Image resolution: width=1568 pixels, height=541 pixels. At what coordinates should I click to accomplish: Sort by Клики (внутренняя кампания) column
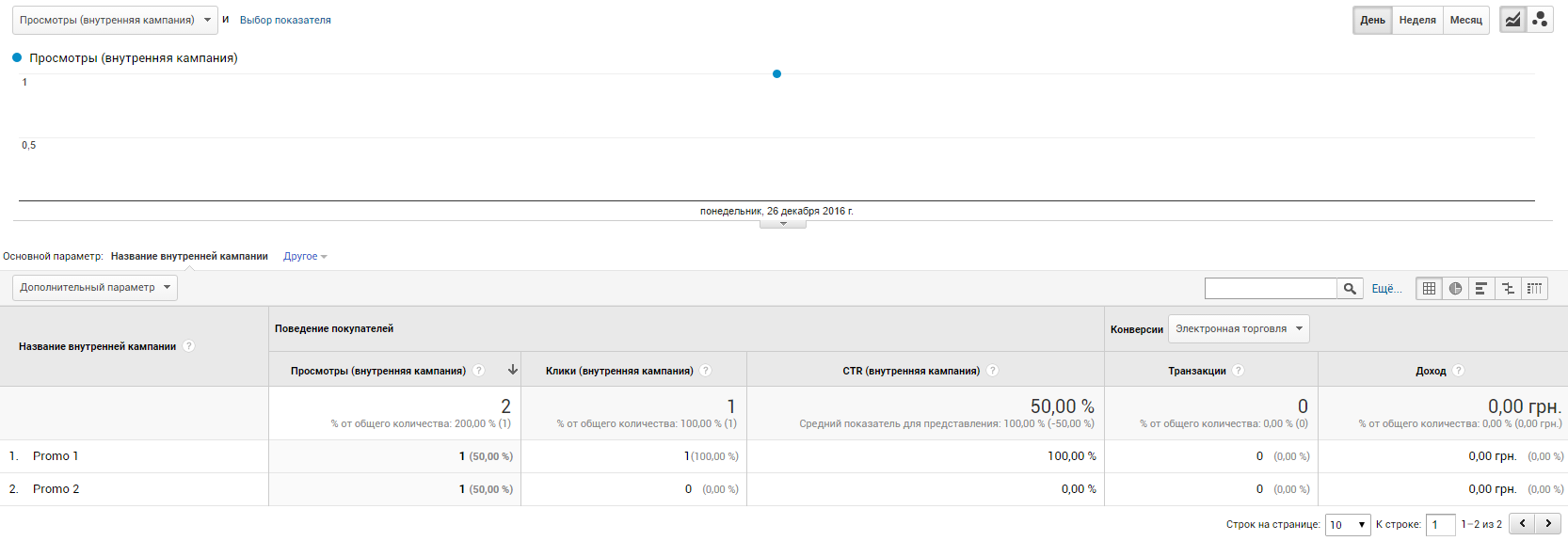[x=619, y=371]
